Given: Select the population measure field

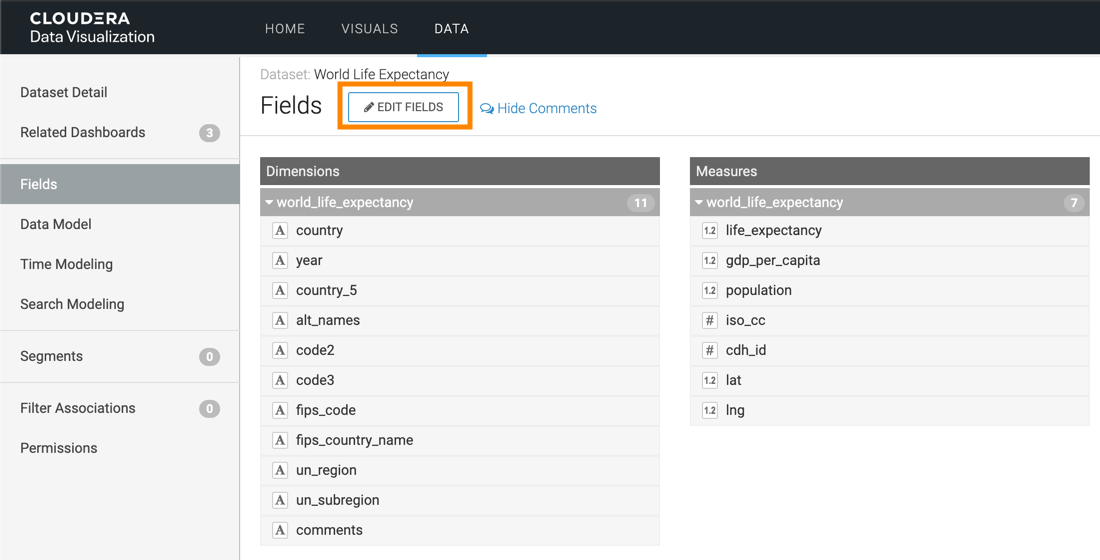Looking at the screenshot, I should pos(758,290).
